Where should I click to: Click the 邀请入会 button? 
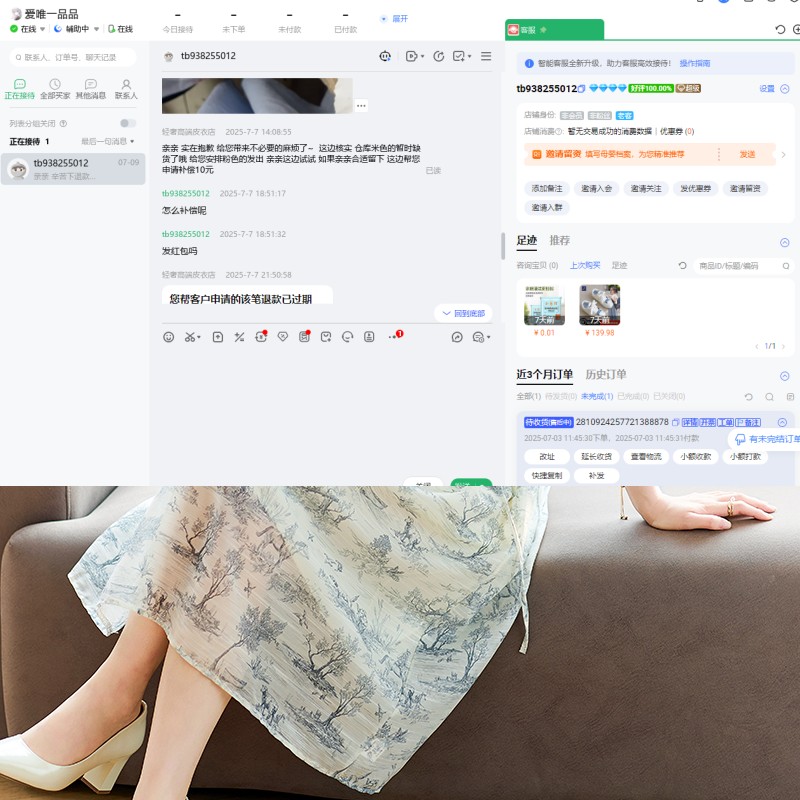tap(596, 189)
